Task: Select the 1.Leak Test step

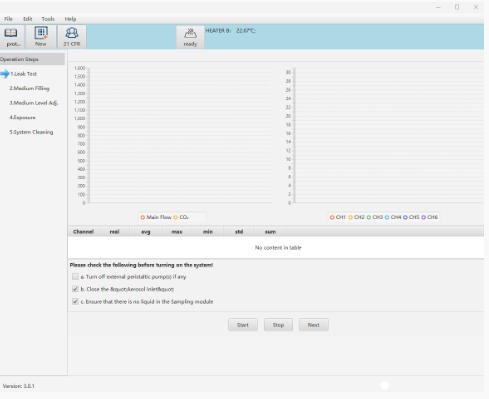Action: tap(24, 74)
